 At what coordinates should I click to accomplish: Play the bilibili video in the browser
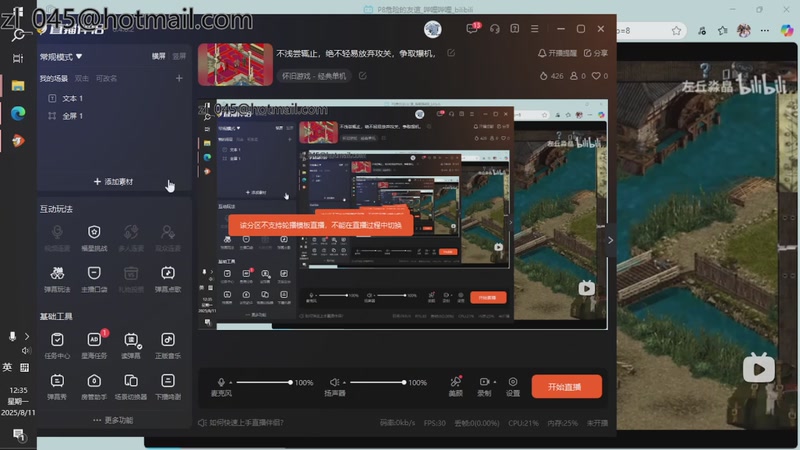click(x=758, y=368)
